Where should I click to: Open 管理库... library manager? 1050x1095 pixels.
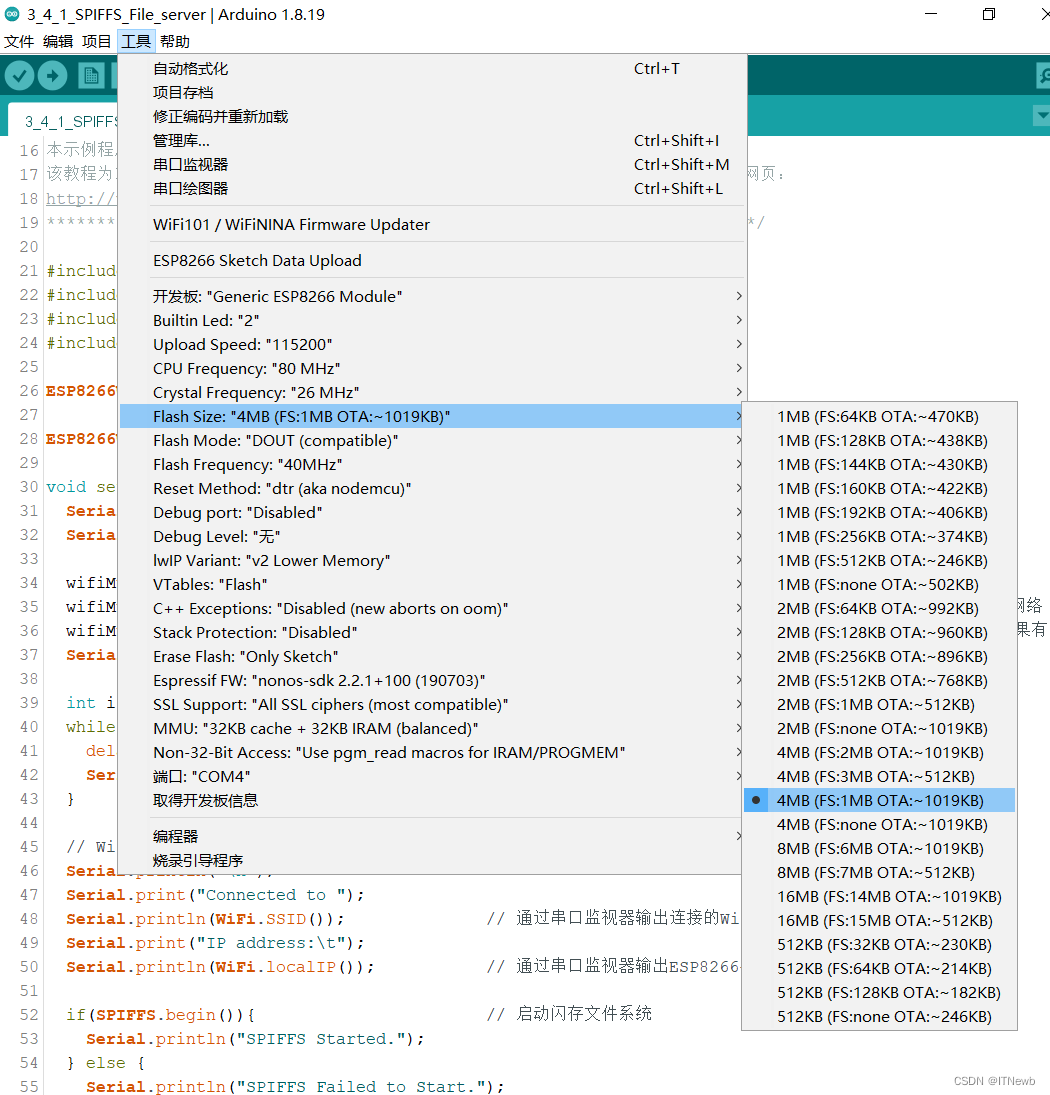pyautogui.click(x=433, y=140)
